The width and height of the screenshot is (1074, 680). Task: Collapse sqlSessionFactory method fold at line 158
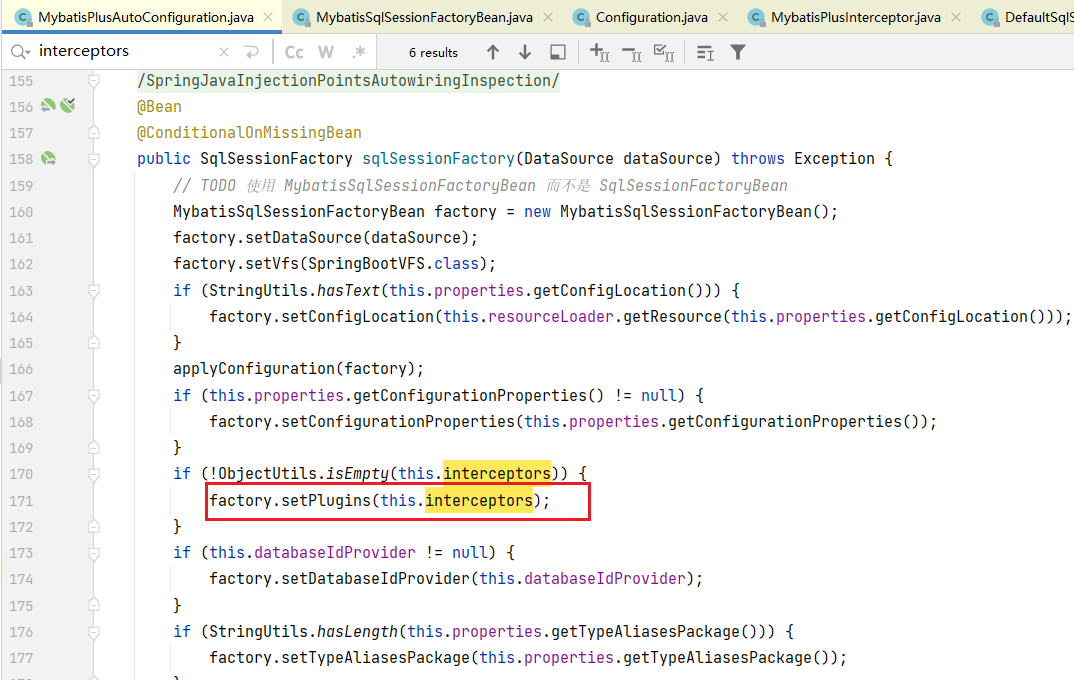tap(93, 159)
